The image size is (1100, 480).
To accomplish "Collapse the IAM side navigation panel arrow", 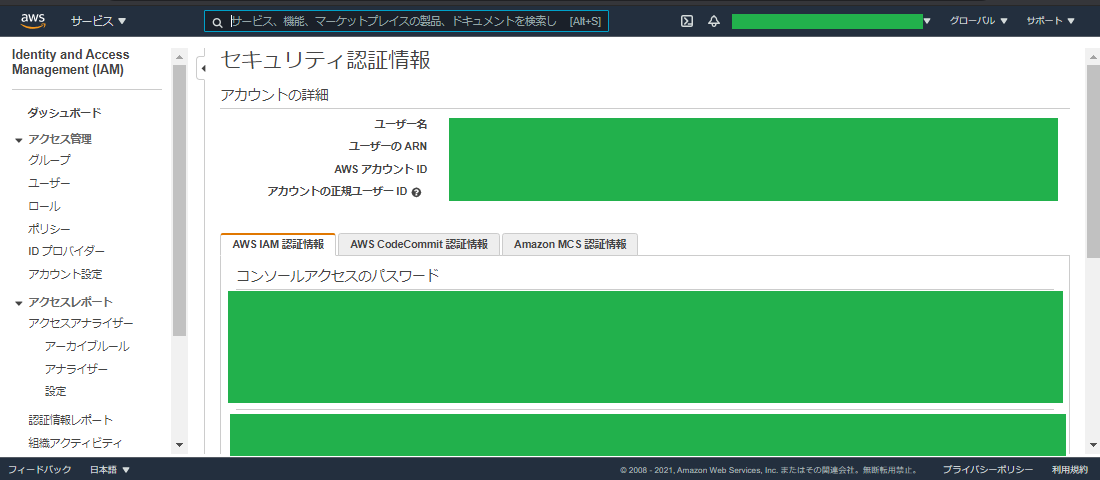I will coord(202,68).
